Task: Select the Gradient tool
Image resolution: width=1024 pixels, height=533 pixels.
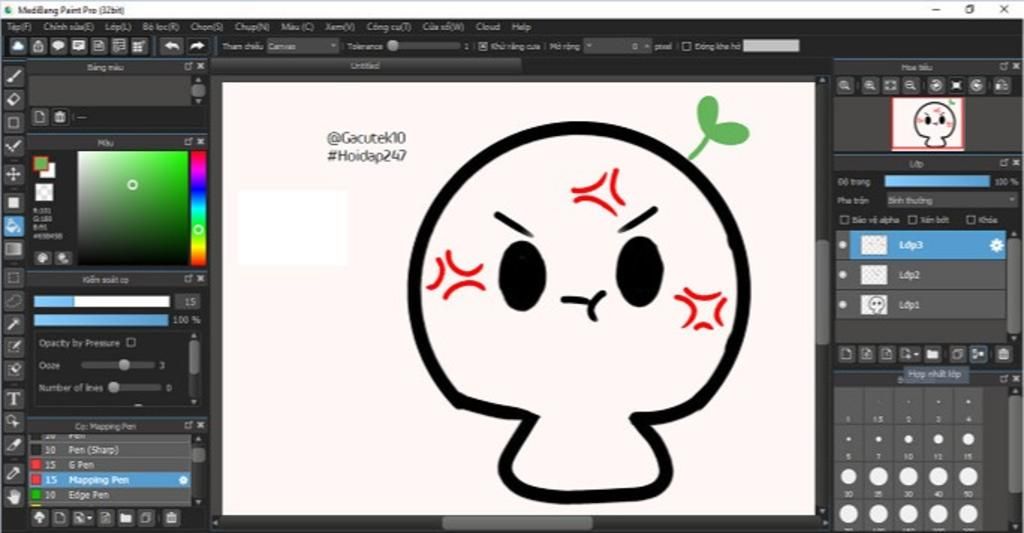Action: [x=14, y=250]
